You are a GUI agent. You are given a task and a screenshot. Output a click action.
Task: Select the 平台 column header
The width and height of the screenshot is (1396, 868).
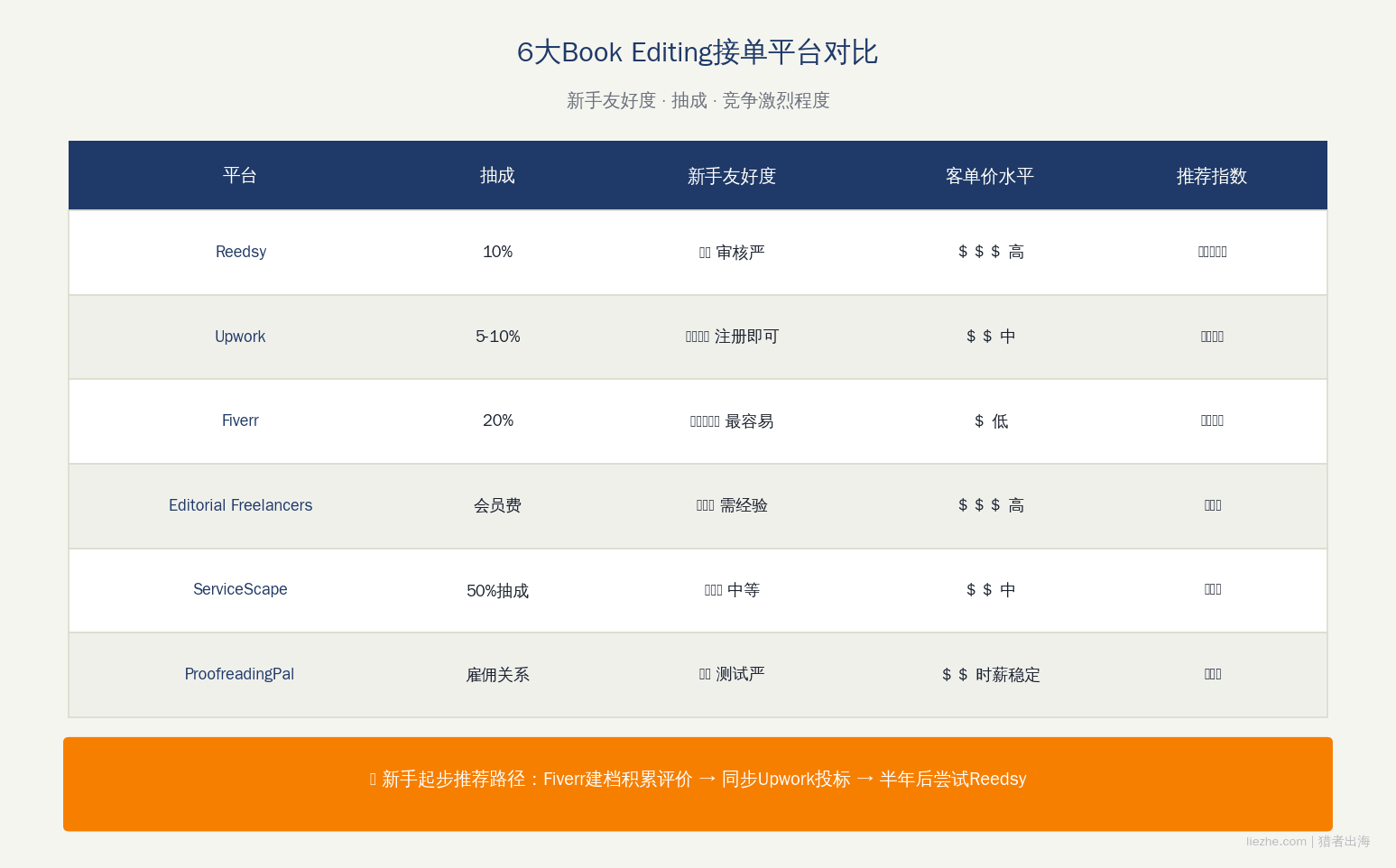(240, 175)
